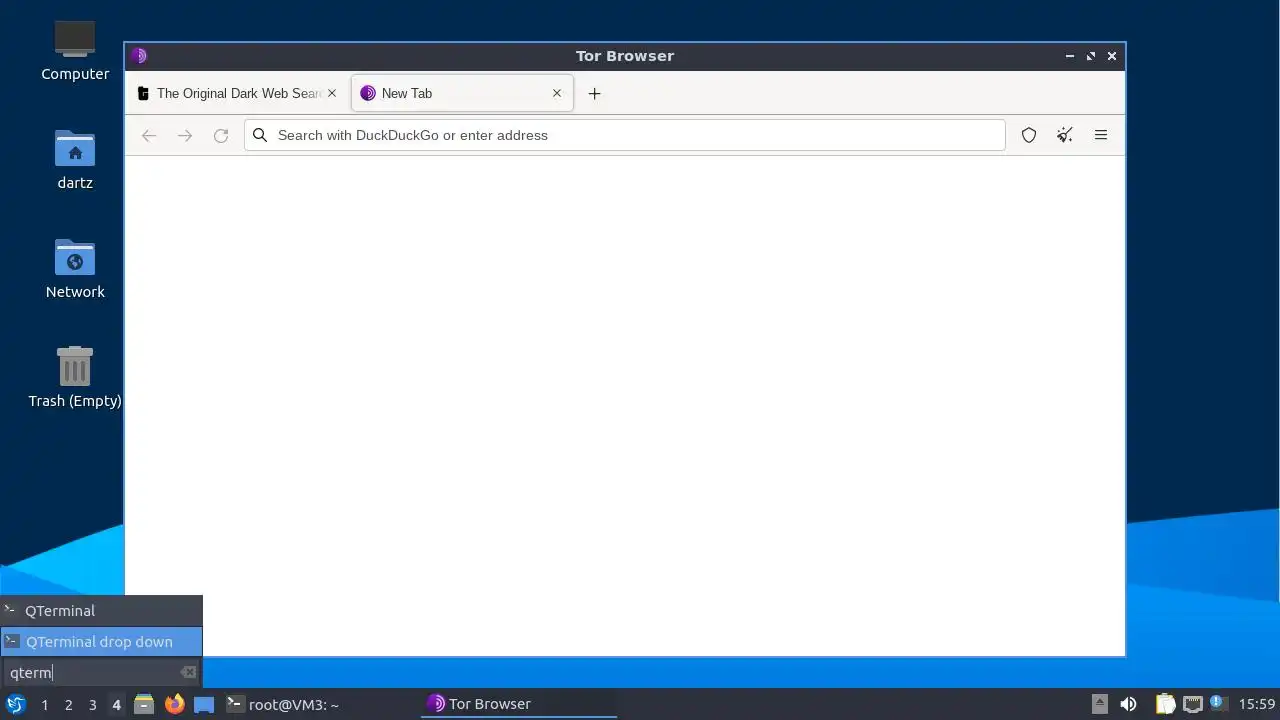Open the volume control tray icon

(1128, 704)
